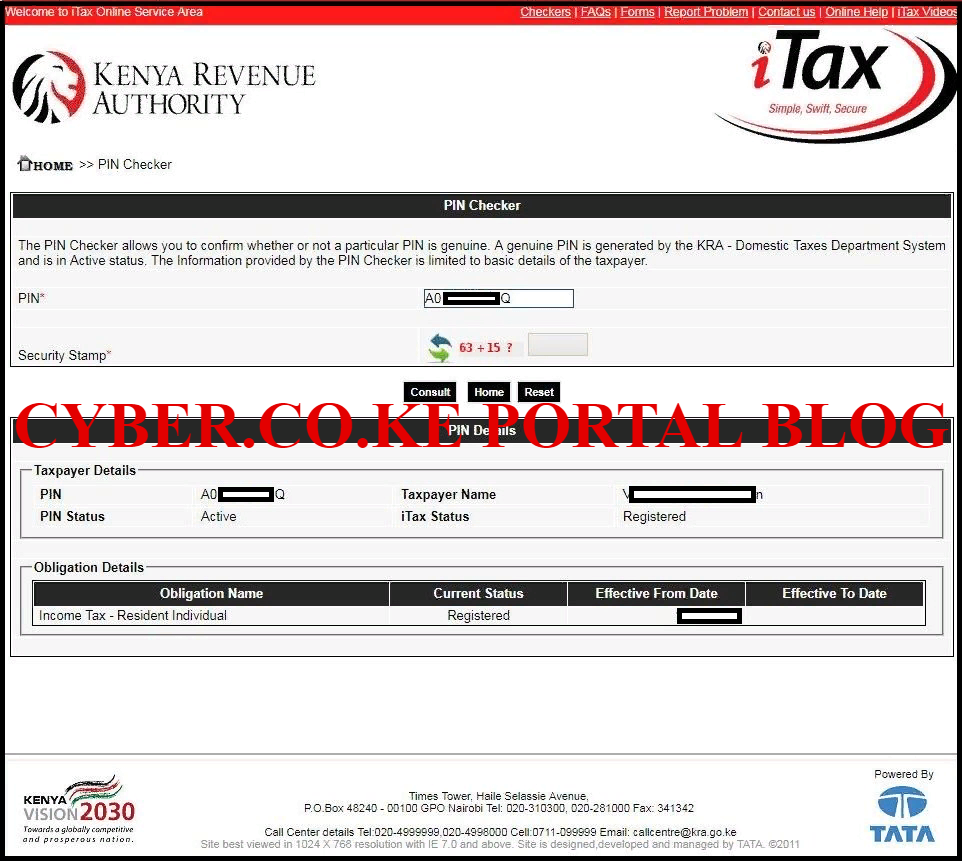Click the black Home button below form

click(488, 392)
